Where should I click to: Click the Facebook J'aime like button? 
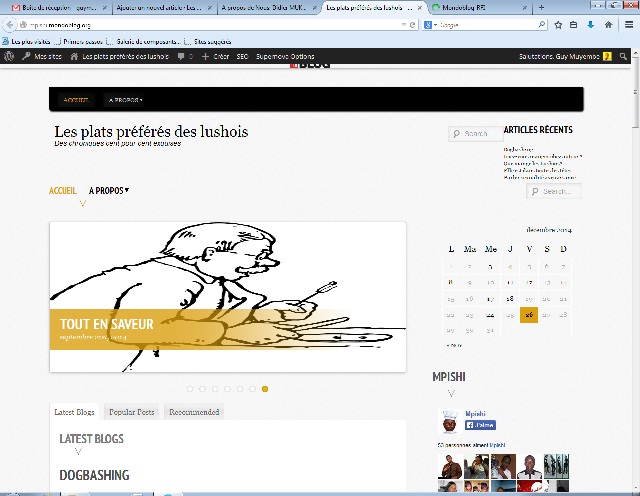click(x=480, y=425)
